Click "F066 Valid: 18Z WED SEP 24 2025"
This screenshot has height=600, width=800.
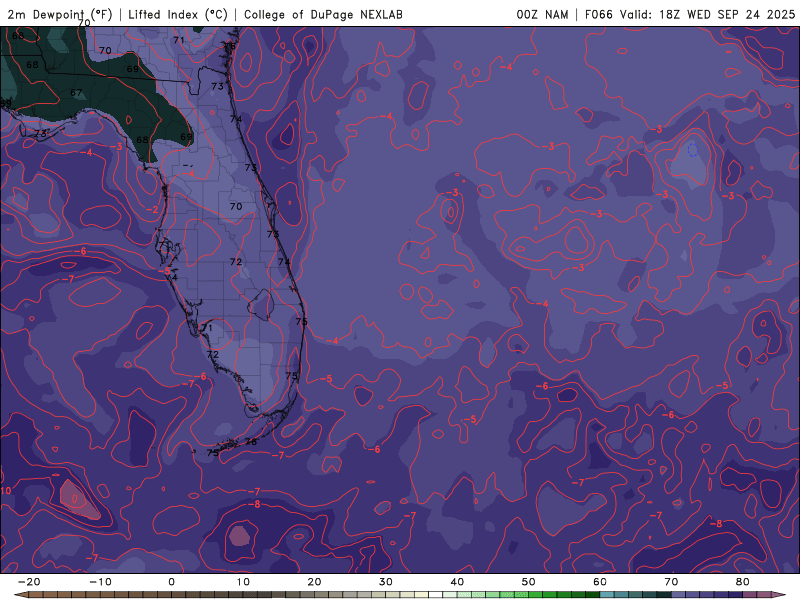[x=690, y=14]
